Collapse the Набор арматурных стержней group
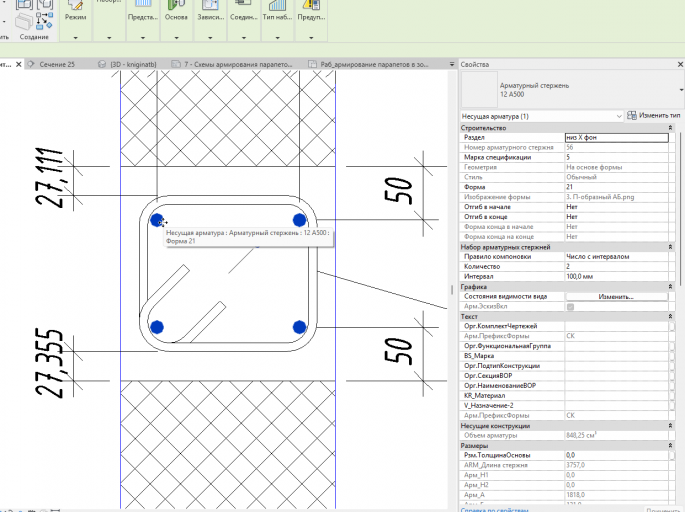 coord(670,247)
